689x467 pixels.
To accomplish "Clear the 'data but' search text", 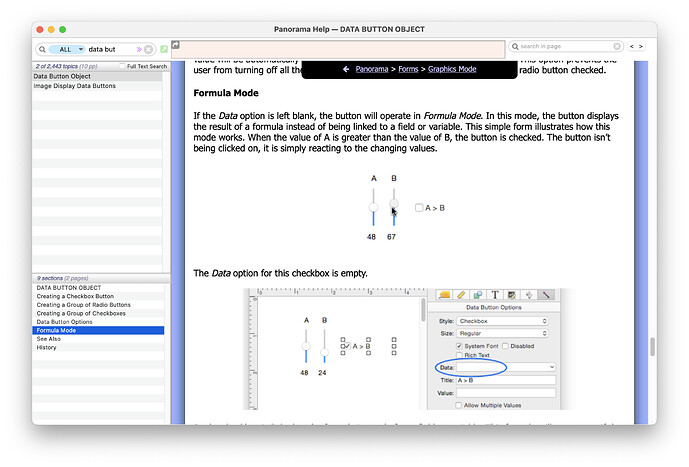I will click(149, 49).
